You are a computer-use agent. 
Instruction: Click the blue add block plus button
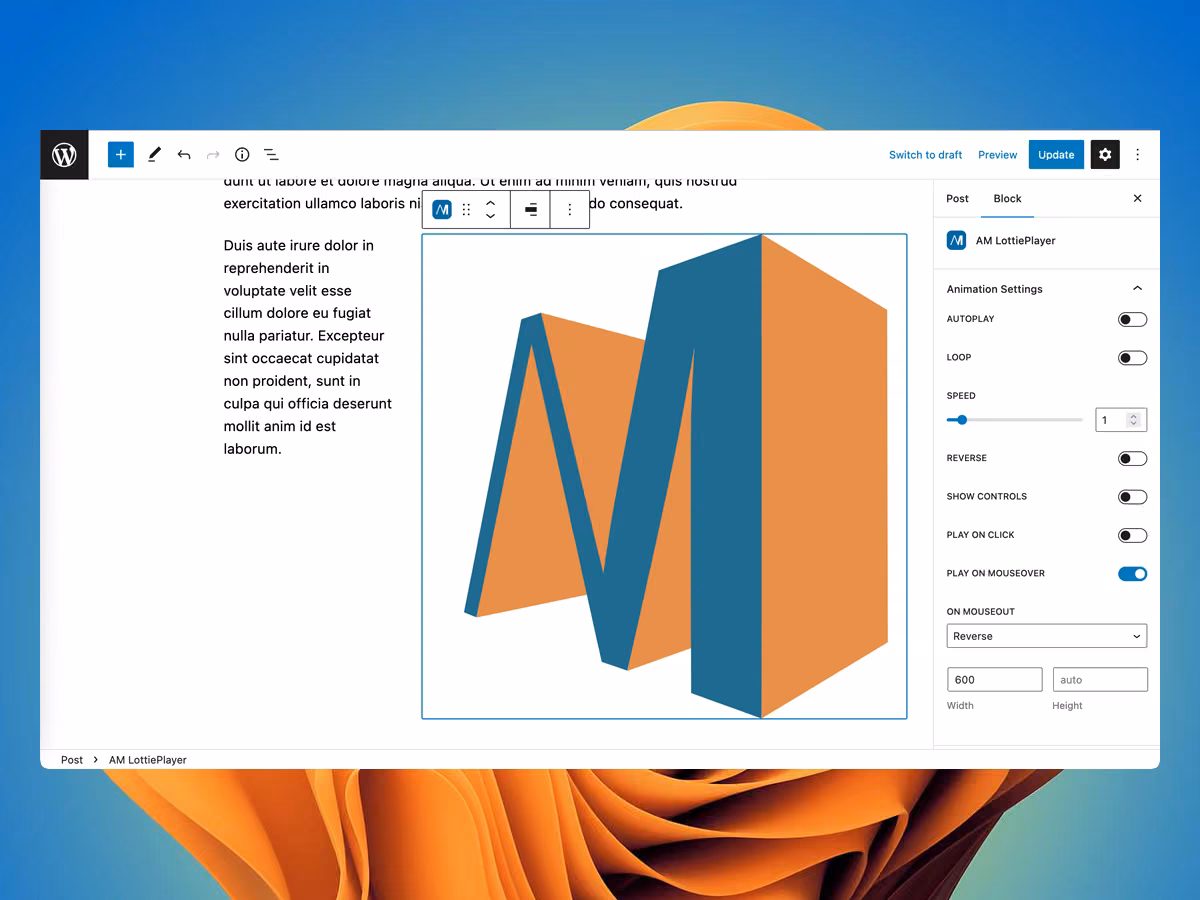(121, 155)
